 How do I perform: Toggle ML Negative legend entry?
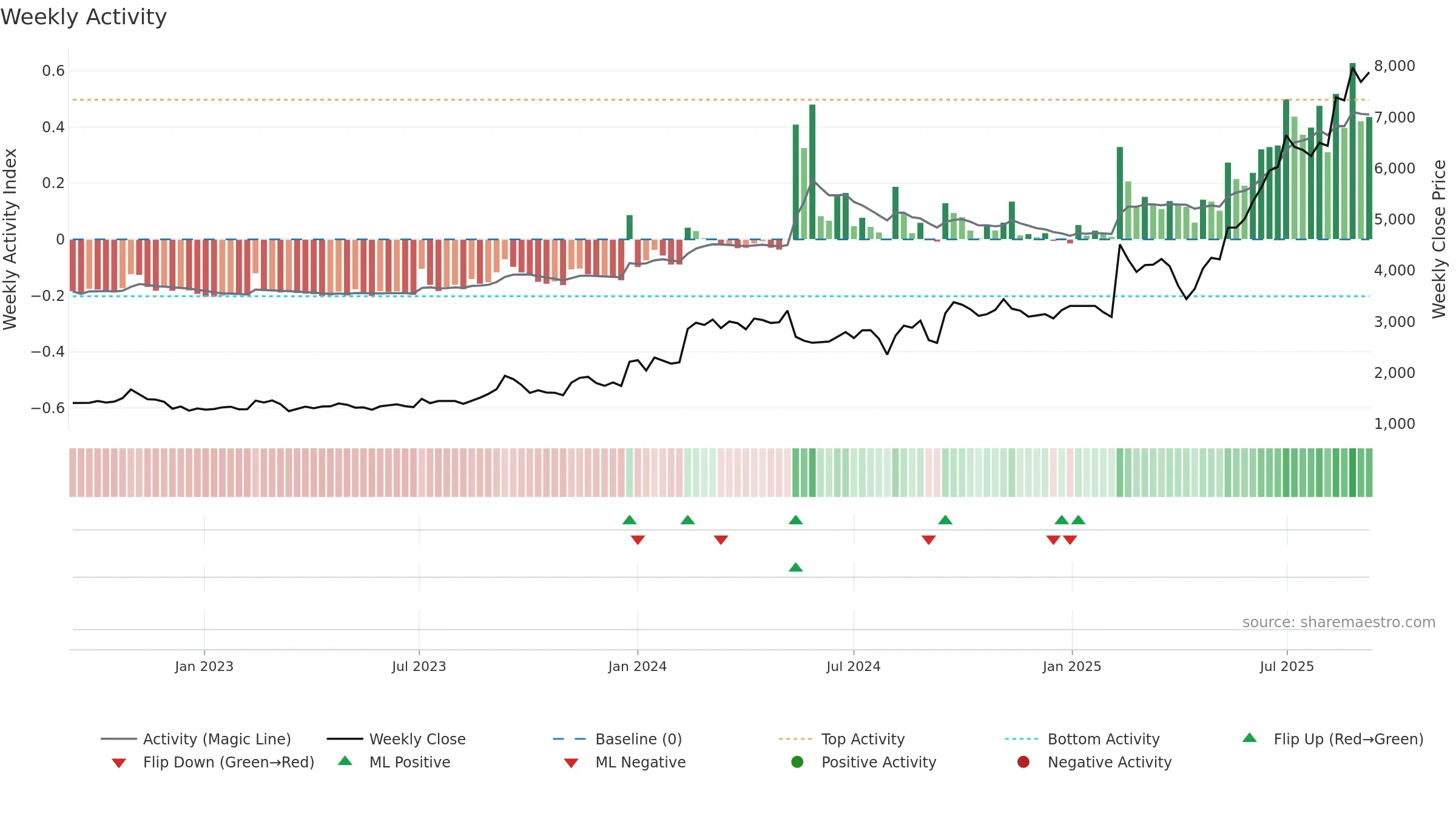click(x=625, y=762)
